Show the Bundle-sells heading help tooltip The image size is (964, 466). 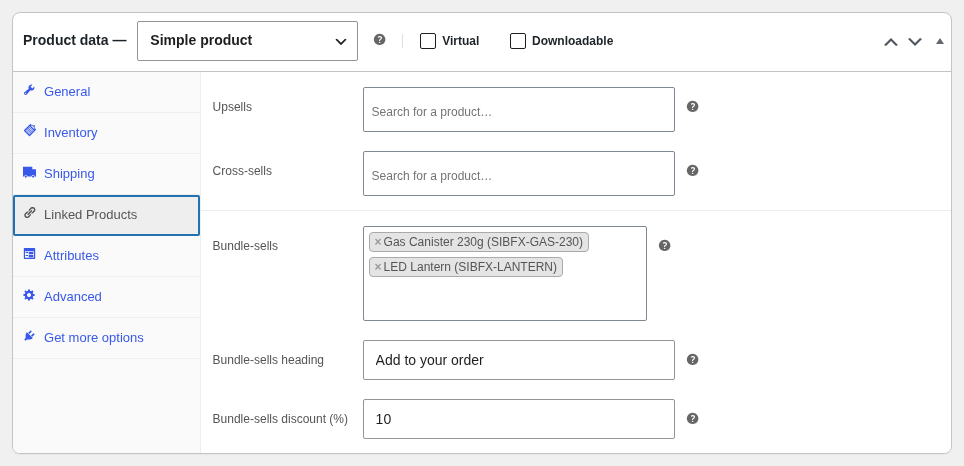click(x=692, y=360)
